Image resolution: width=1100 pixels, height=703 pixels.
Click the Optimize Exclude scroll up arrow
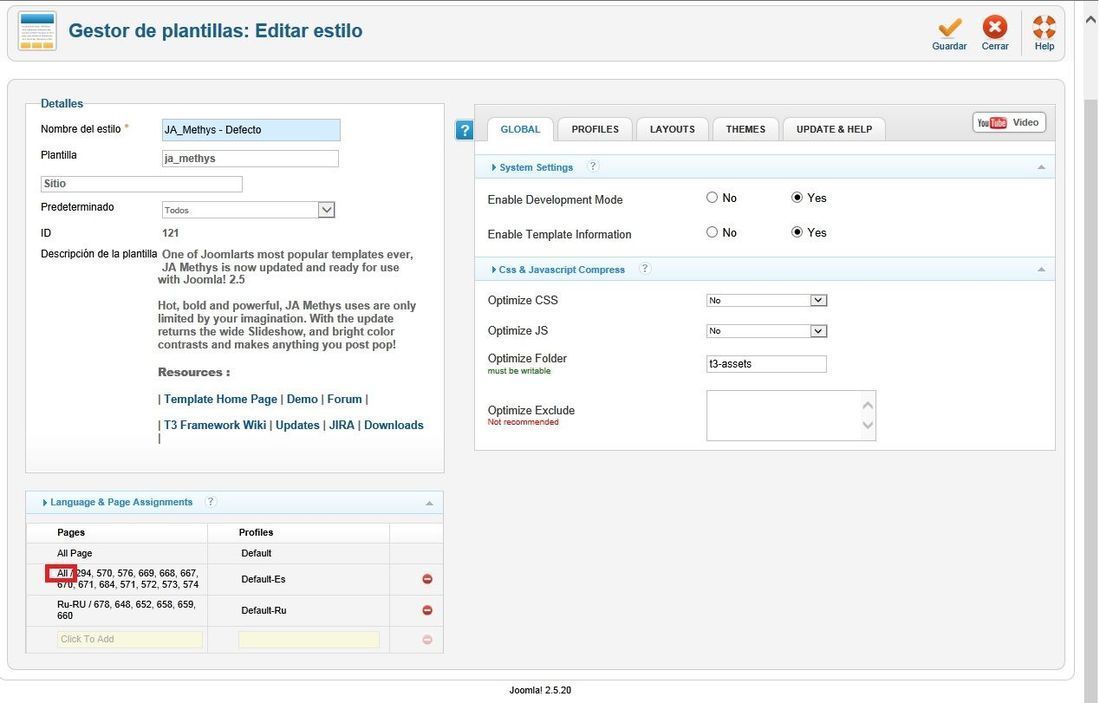tap(868, 405)
